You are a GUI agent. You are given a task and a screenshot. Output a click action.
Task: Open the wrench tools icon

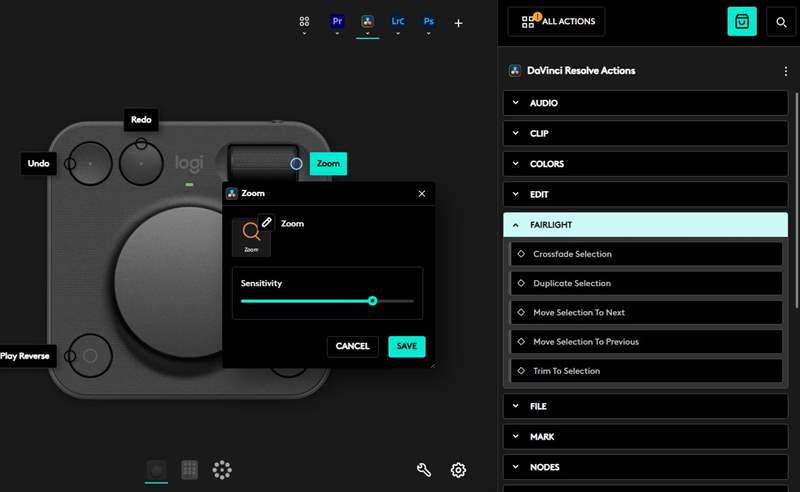pyautogui.click(x=423, y=470)
